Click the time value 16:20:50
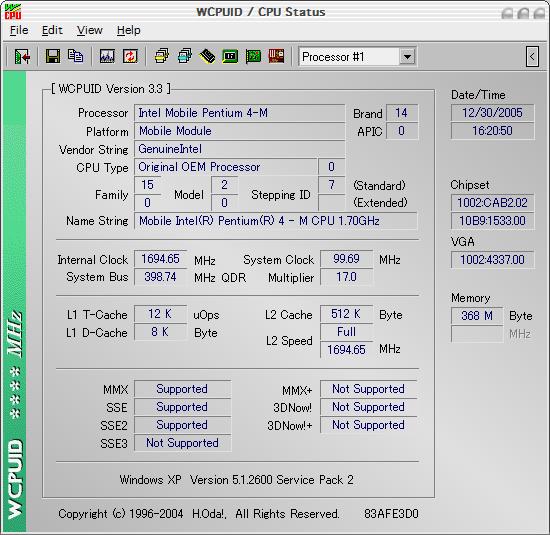The image size is (550, 535). [492, 131]
